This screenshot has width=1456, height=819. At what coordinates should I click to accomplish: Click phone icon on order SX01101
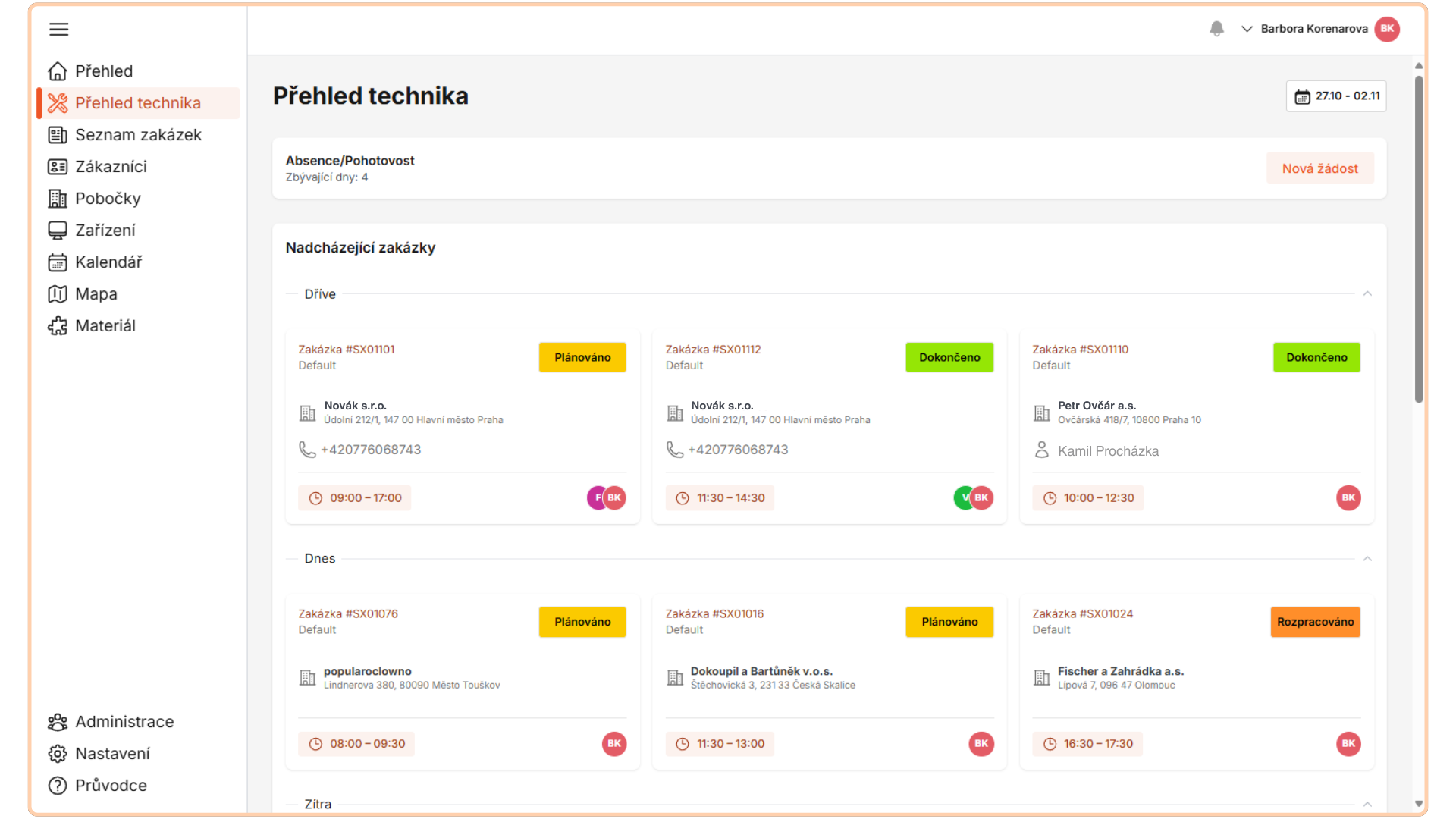point(307,450)
